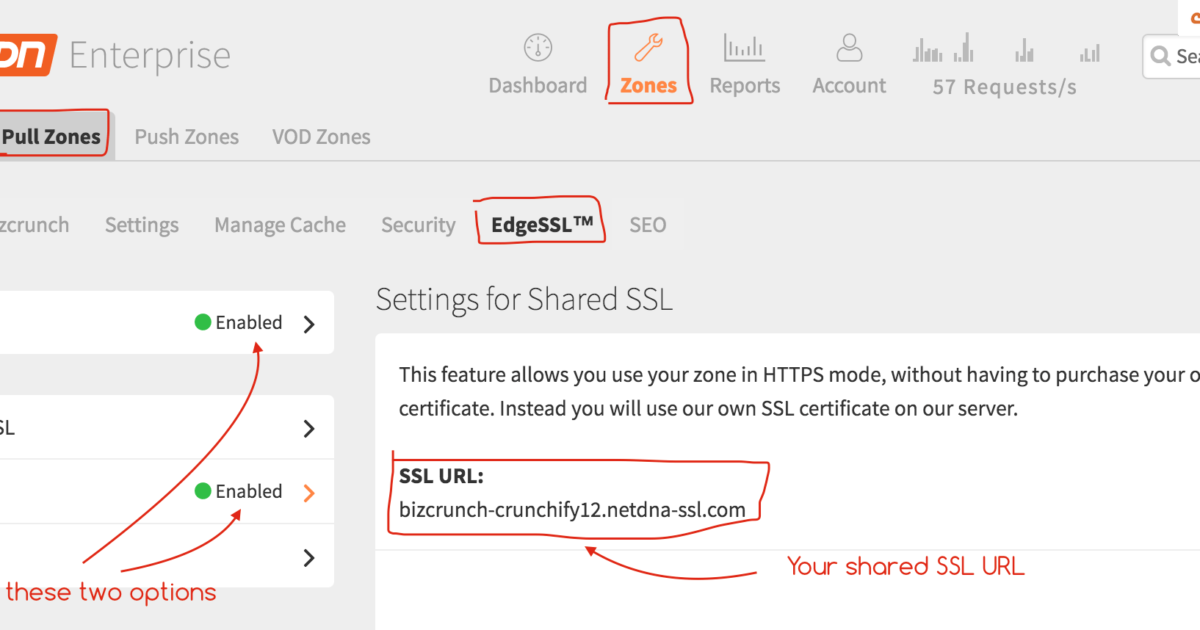Image resolution: width=1200 pixels, height=630 pixels.
Task: Expand the first Enabled row chevron
Action: point(309,324)
